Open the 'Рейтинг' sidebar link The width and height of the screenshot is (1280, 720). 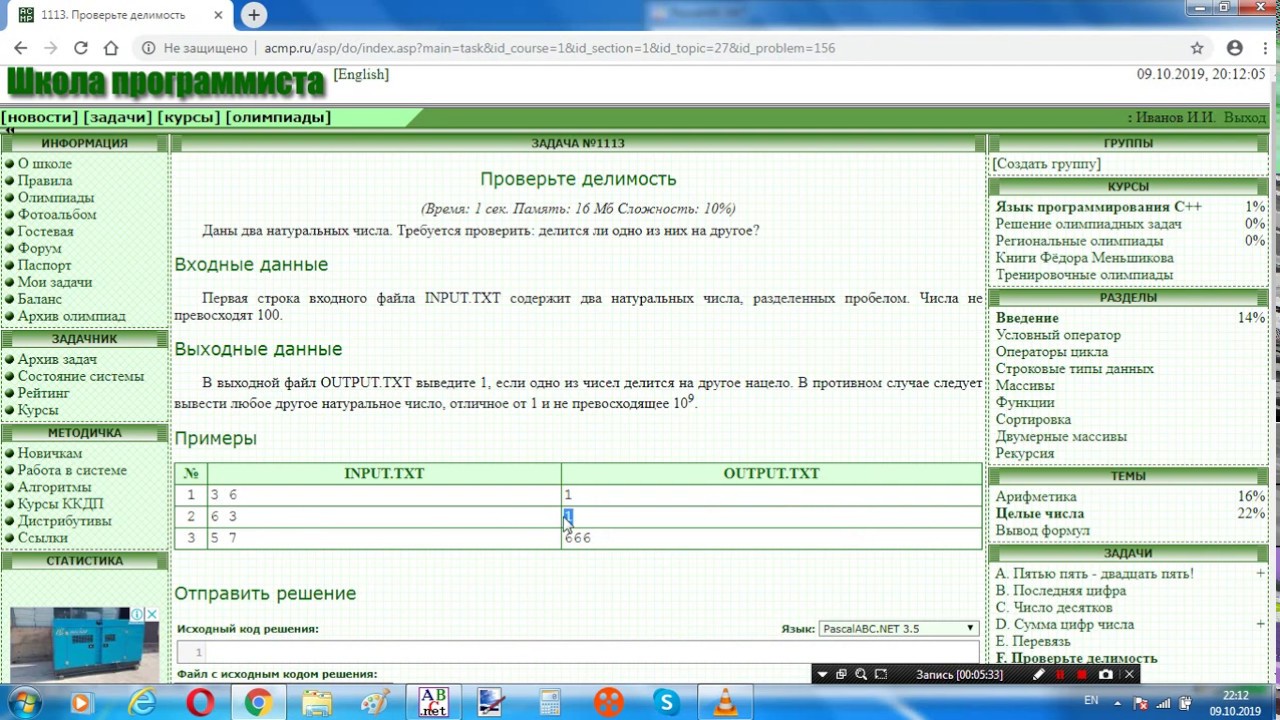(44, 393)
